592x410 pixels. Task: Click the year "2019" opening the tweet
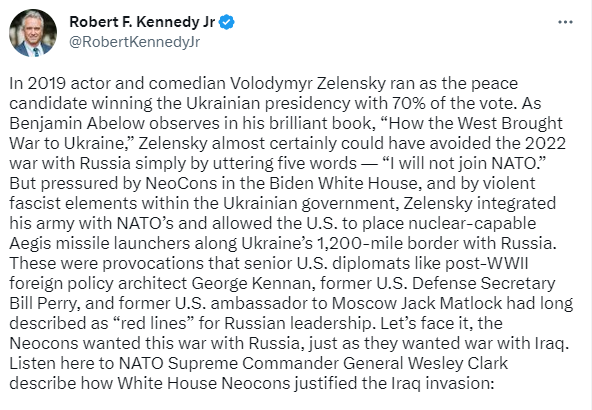[x=47, y=83]
